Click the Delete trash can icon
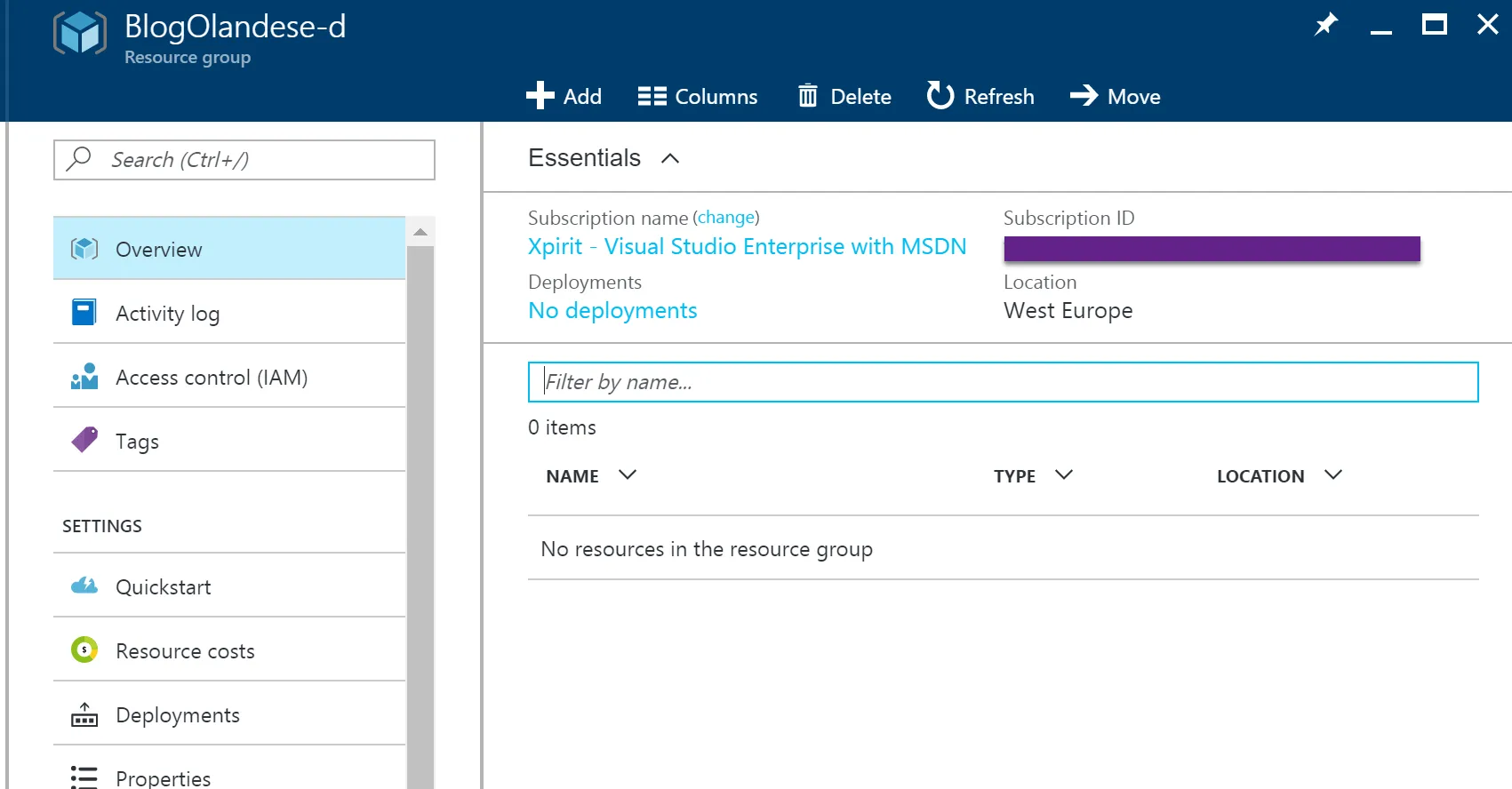1512x789 pixels. 807,96
